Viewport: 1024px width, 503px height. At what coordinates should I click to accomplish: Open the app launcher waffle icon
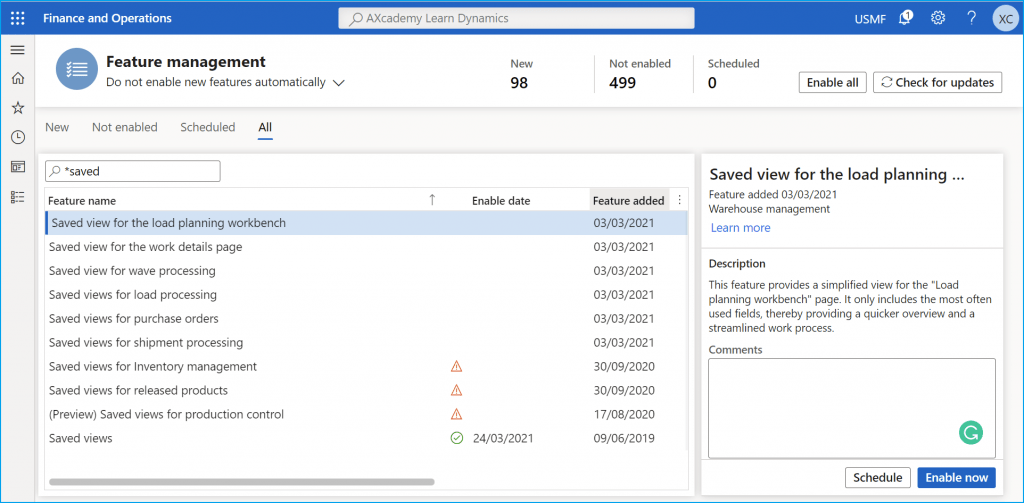coord(18,18)
